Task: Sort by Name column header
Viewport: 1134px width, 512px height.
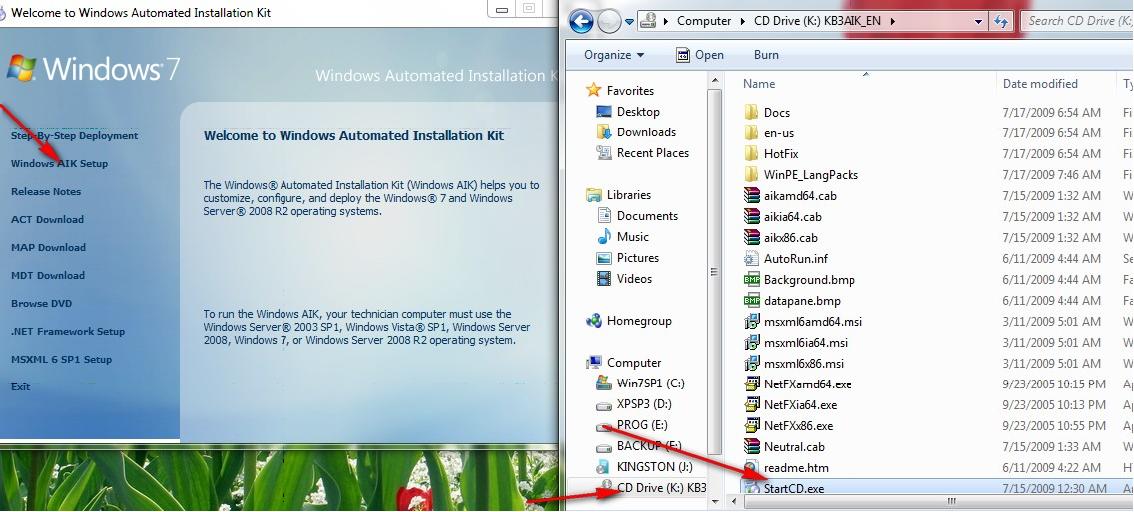Action: coord(759,84)
